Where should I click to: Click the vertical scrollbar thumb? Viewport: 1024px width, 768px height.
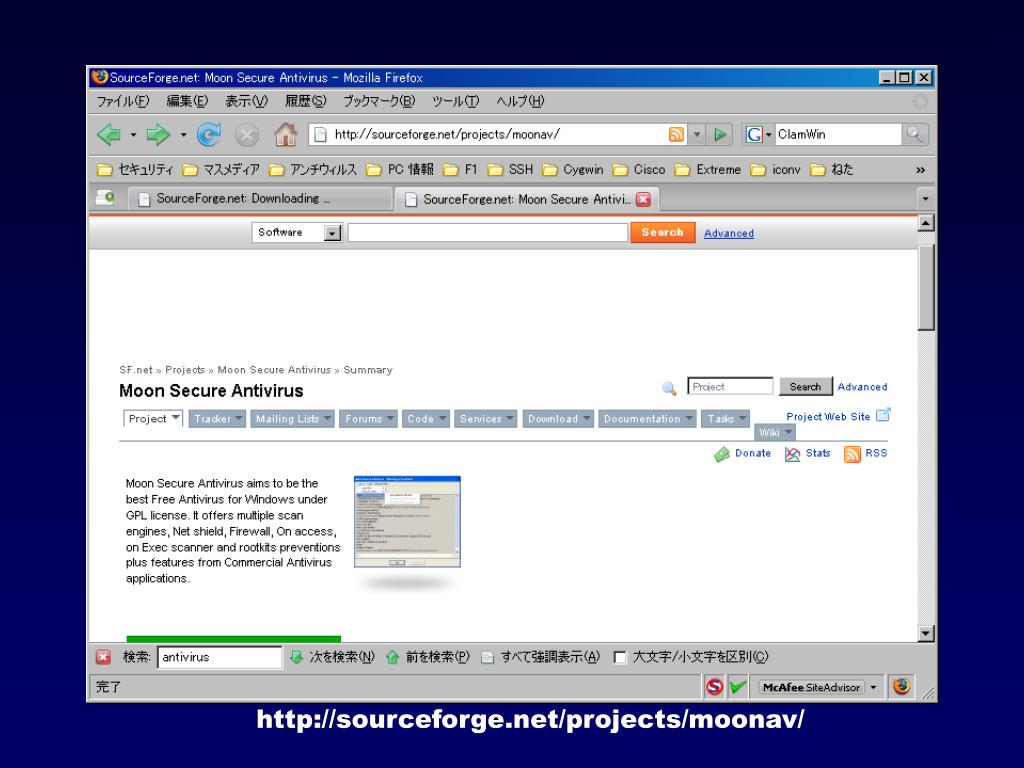926,287
